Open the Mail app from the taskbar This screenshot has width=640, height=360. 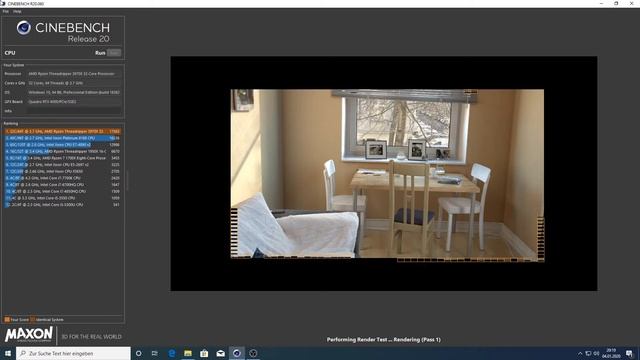(x=220, y=353)
